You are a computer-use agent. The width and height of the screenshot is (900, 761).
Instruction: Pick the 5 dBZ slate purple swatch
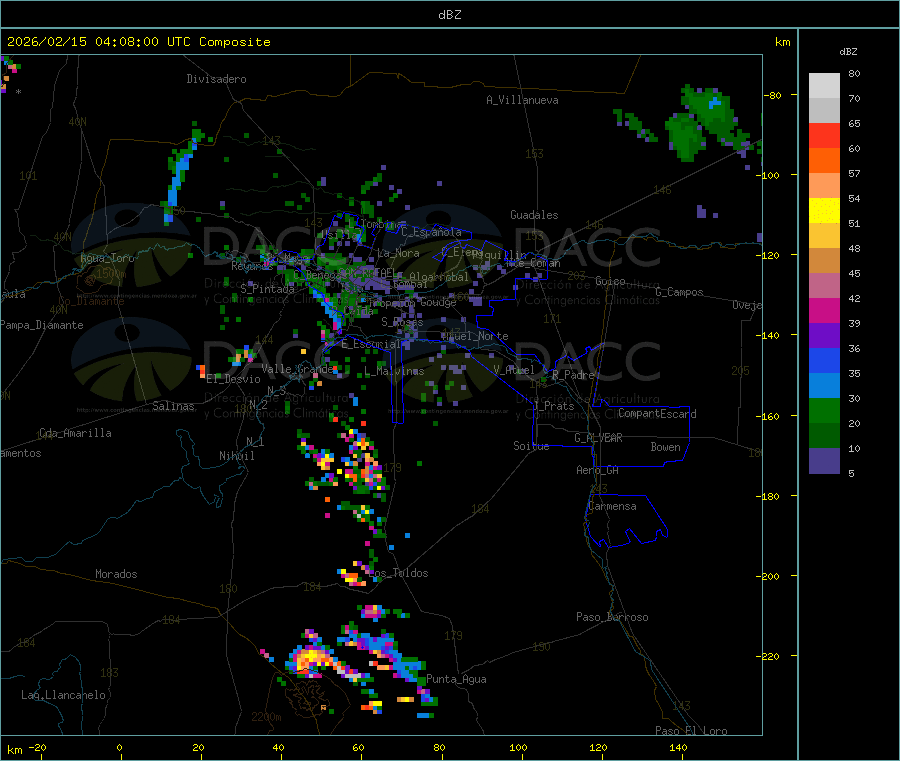pyautogui.click(x=824, y=461)
